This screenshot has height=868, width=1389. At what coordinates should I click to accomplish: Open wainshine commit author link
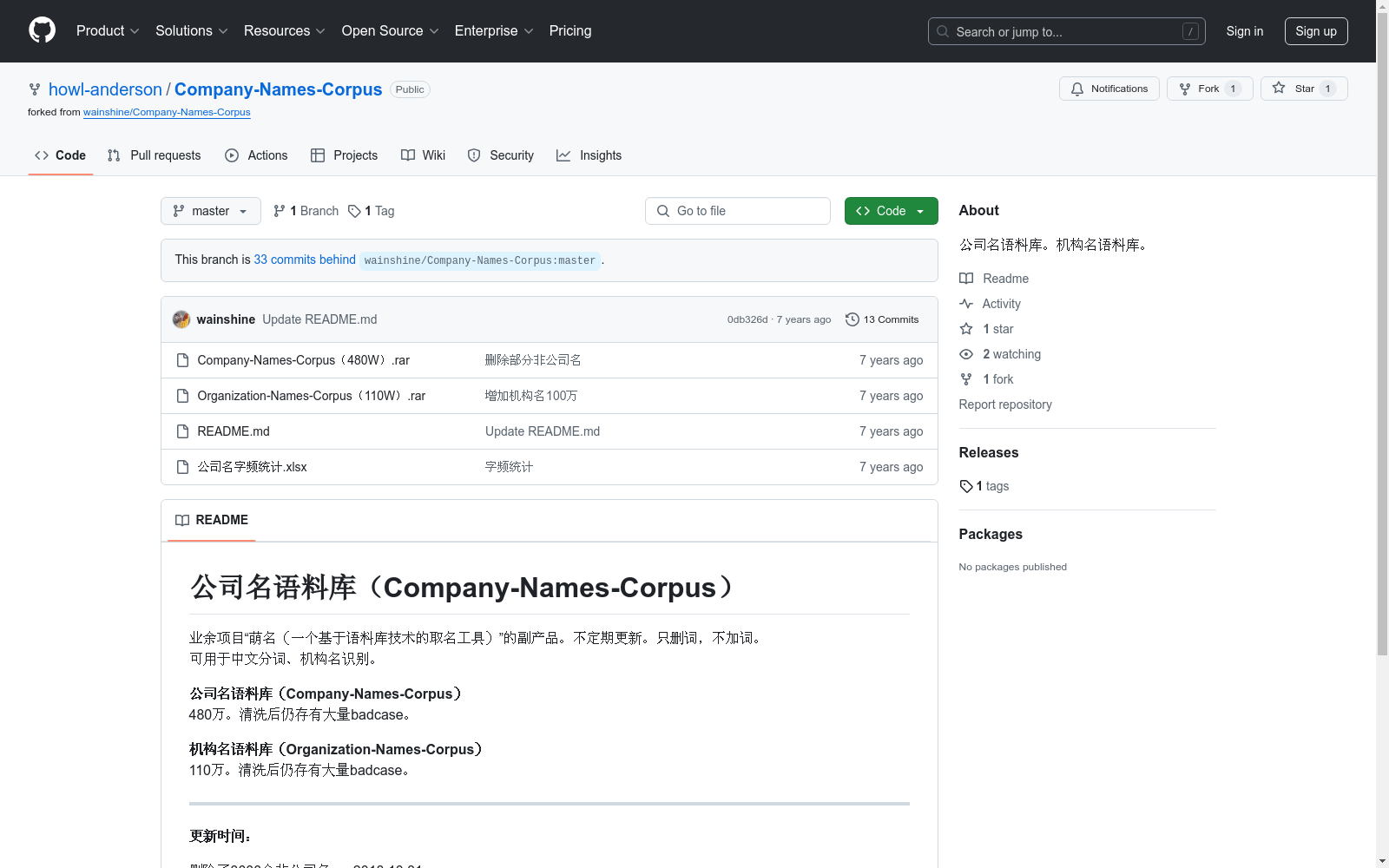(x=226, y=319)
